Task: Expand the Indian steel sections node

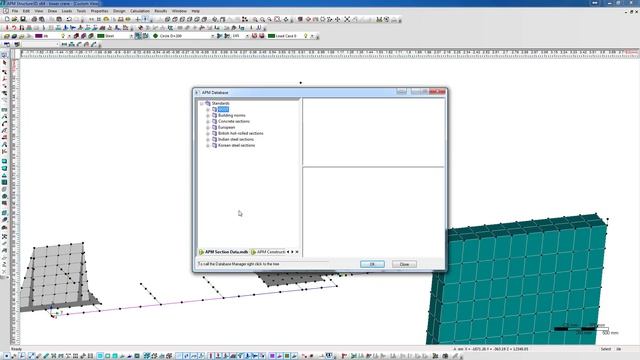Action: pos(208,140)
